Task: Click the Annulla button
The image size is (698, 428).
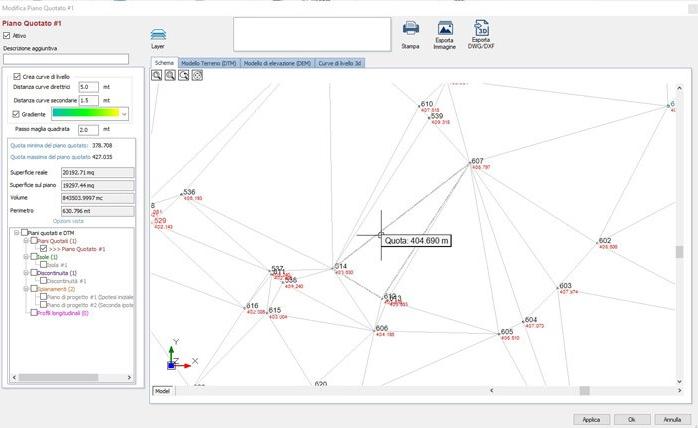Action: click(x=672, y=418)
